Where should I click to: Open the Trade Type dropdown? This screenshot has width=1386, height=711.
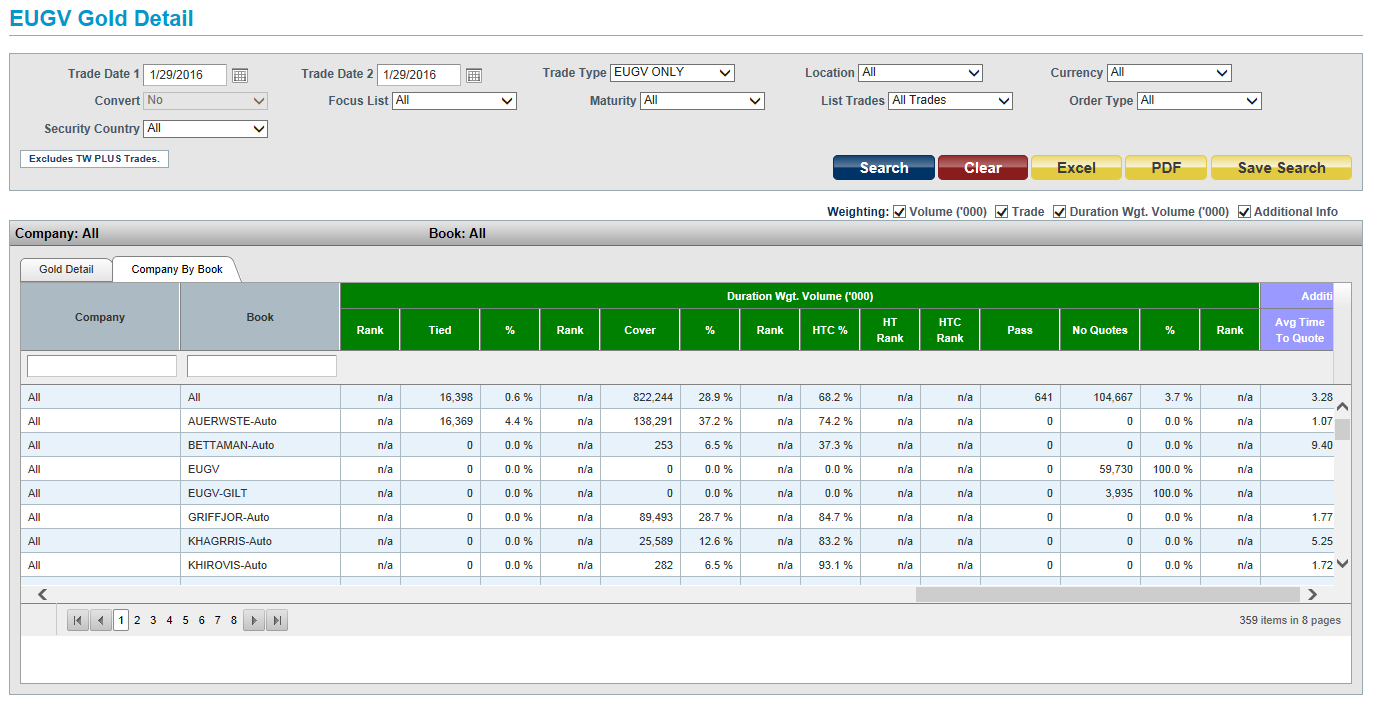point(673,73)
